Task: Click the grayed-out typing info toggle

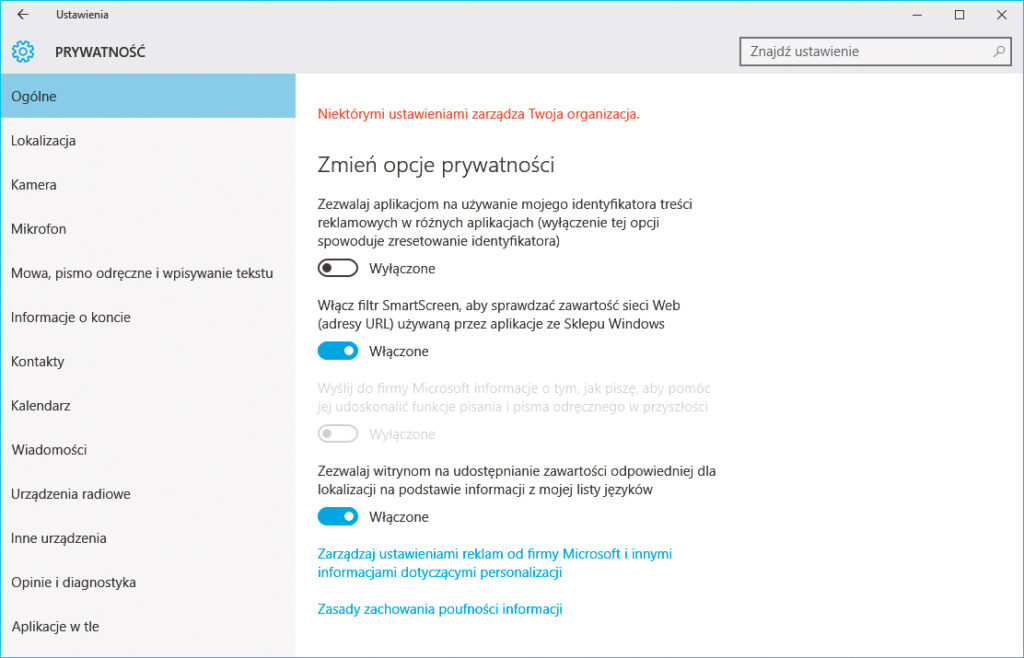Action: pyautogui.click(x=337, y=433)
